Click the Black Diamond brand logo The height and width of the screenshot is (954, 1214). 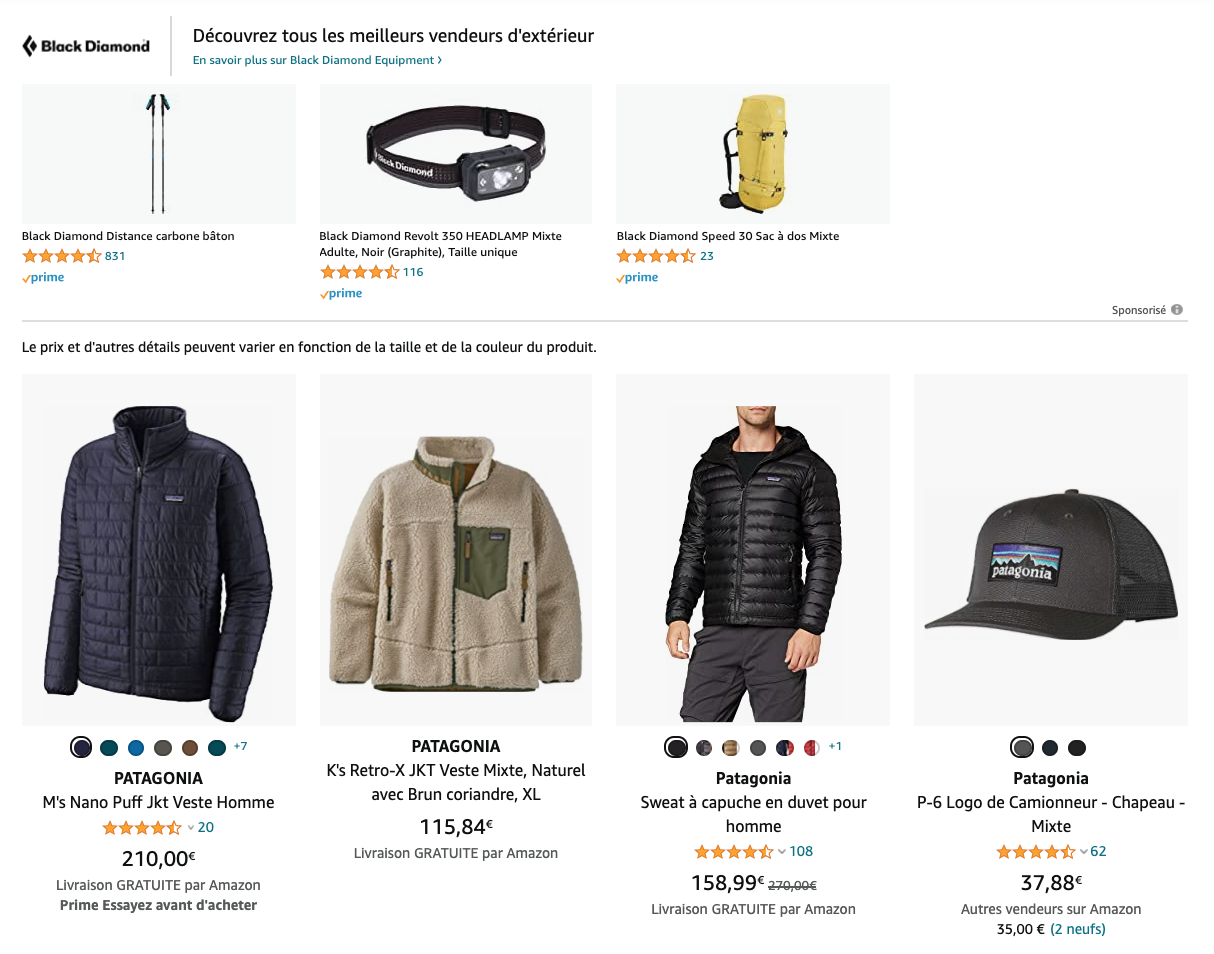click(x=86, y=46)
